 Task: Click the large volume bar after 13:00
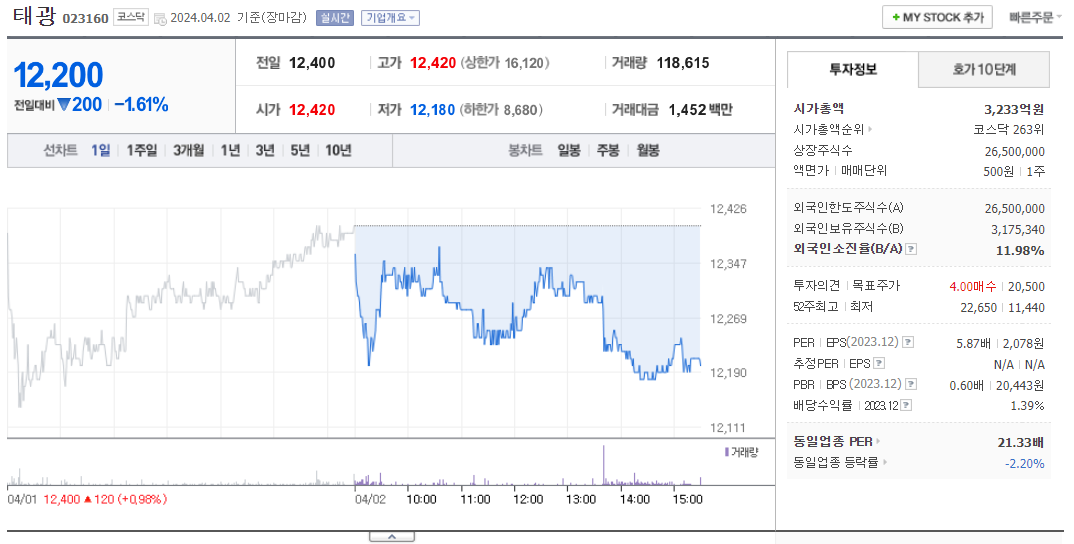(x=603, y=466)
